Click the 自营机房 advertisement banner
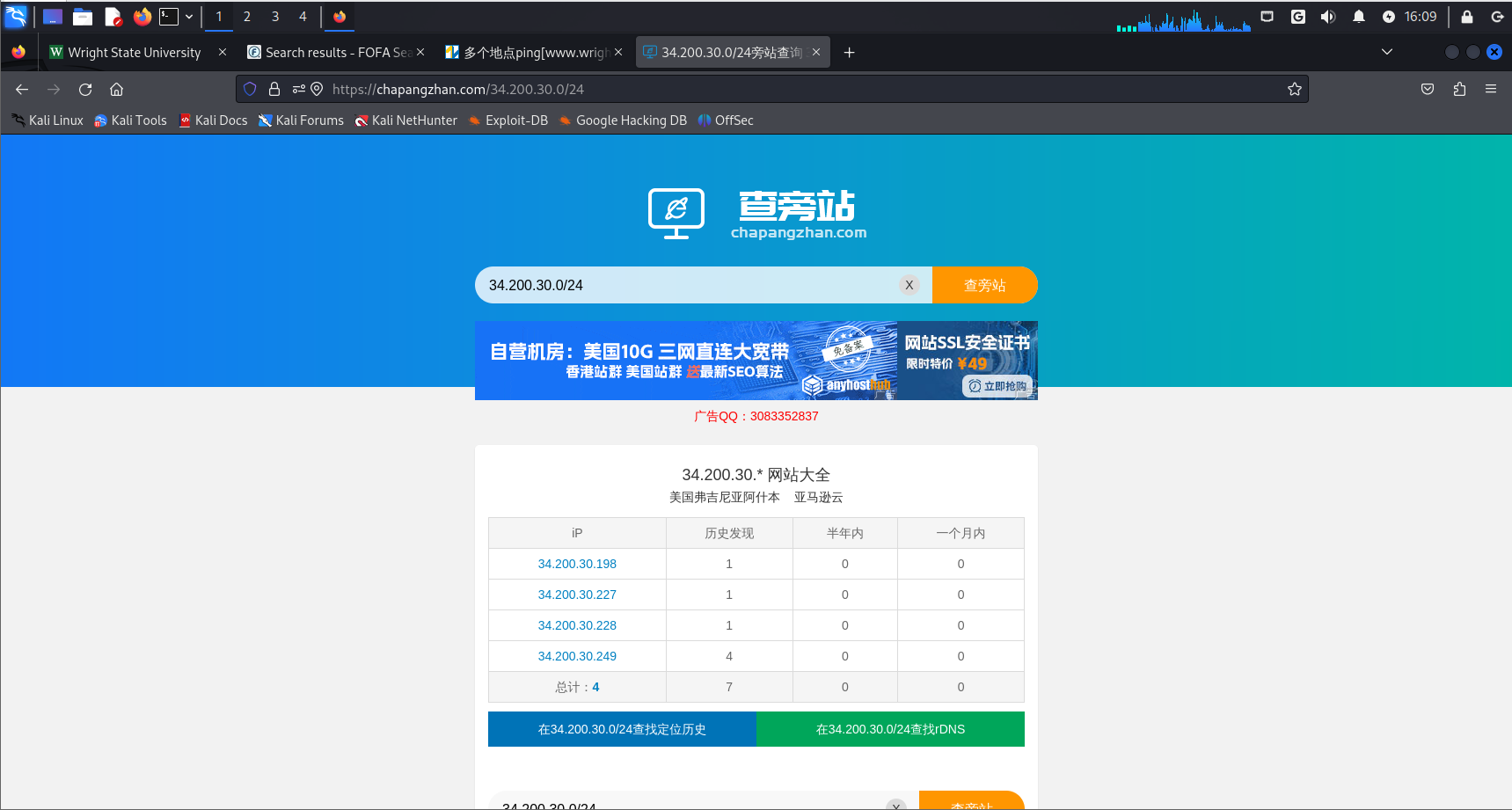This screenshot has width=1512, height=810. [x=686, y=361]
